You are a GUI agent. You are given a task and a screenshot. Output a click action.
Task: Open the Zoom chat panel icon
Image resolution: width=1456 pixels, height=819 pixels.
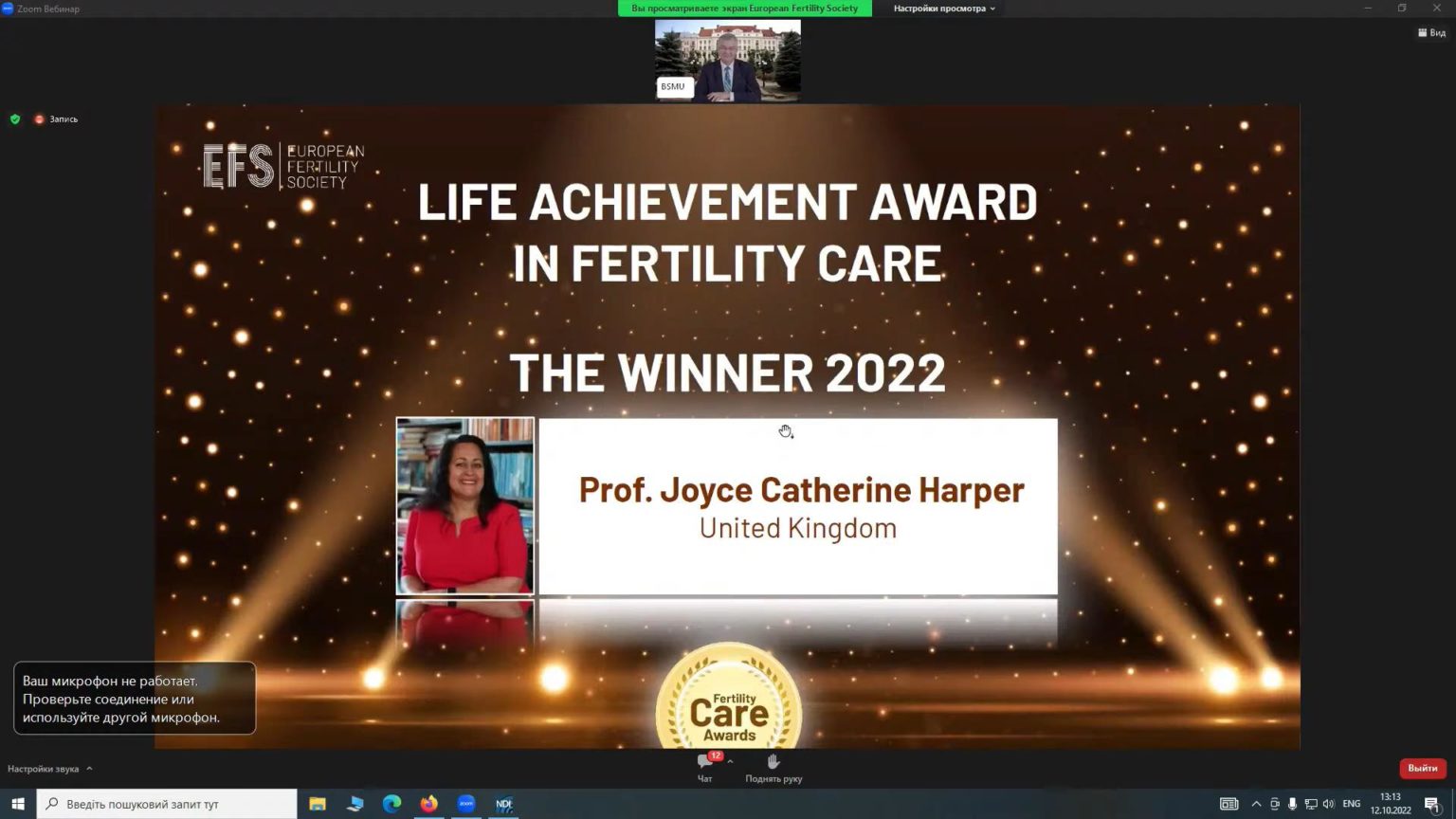click(x=704, y=763)
